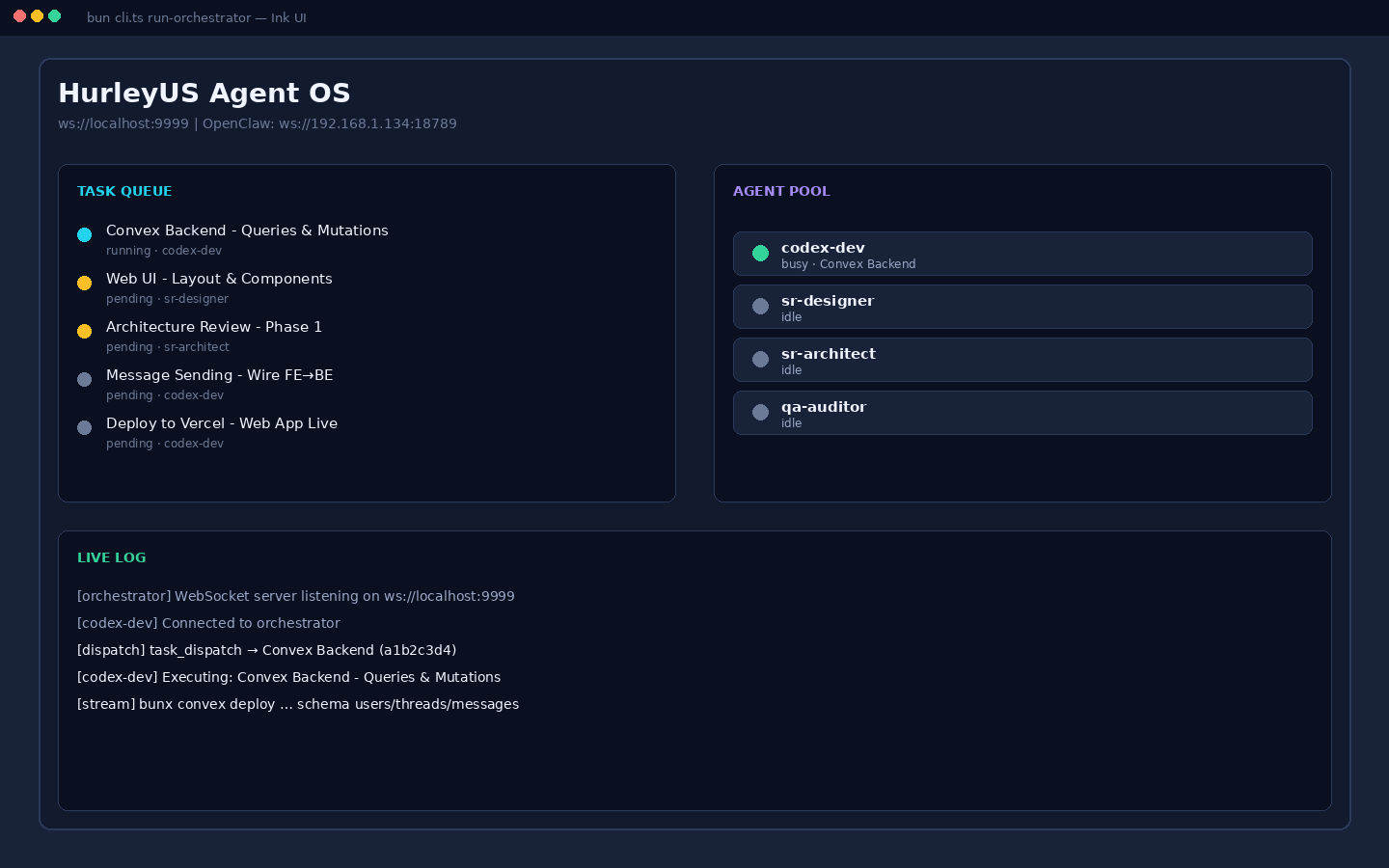Click the 'Connected to orchestrator' log line
Image resolution: width=1389 pixels, height=868 pixels.
pyautogui.click(x=208, y=623)
